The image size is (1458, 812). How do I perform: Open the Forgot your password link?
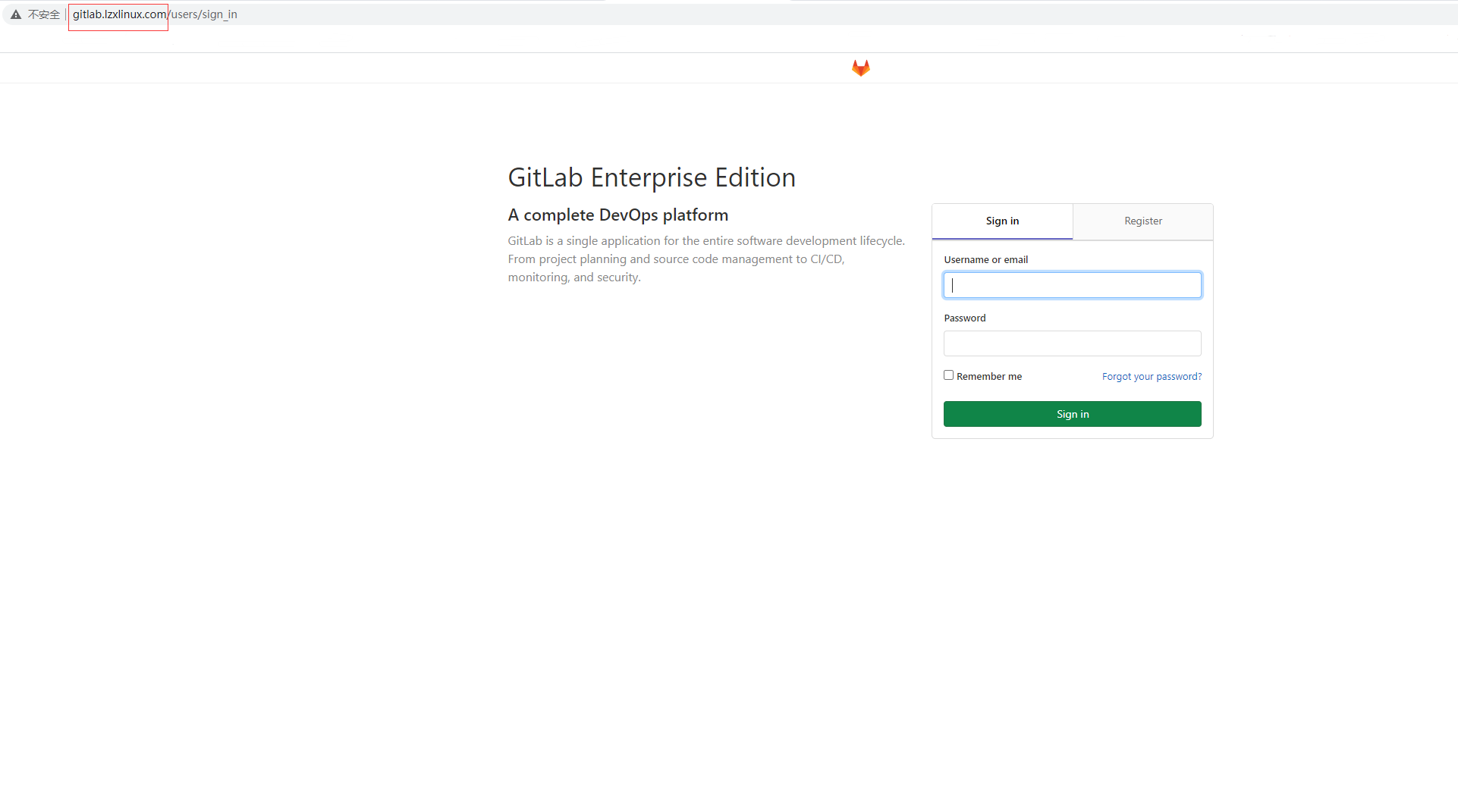coord(1152,376)
